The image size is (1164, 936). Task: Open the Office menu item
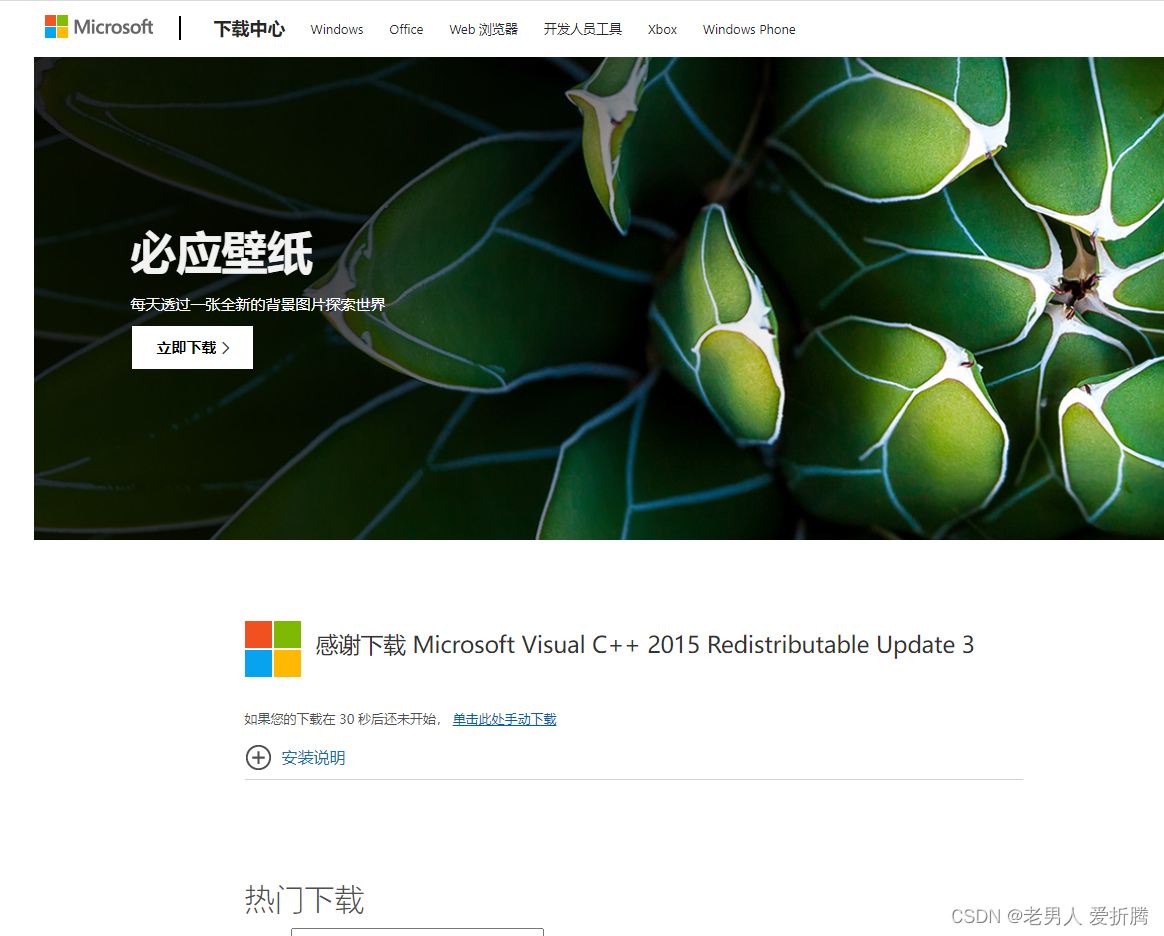pyautogui.click(x=406, y=30)
